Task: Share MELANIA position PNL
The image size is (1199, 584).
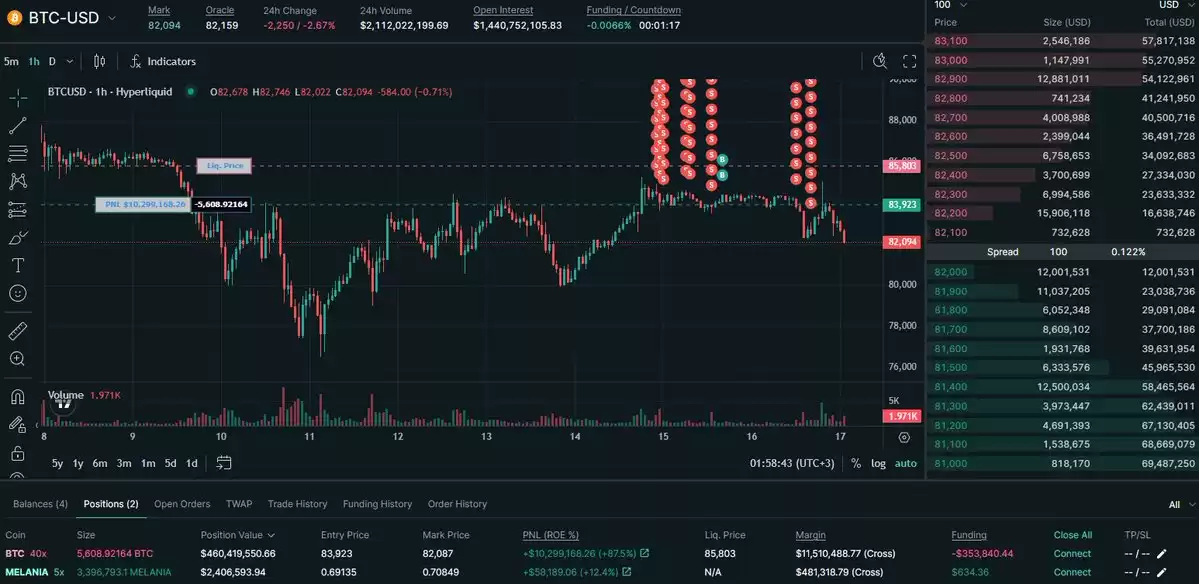Action: point(627,572)
